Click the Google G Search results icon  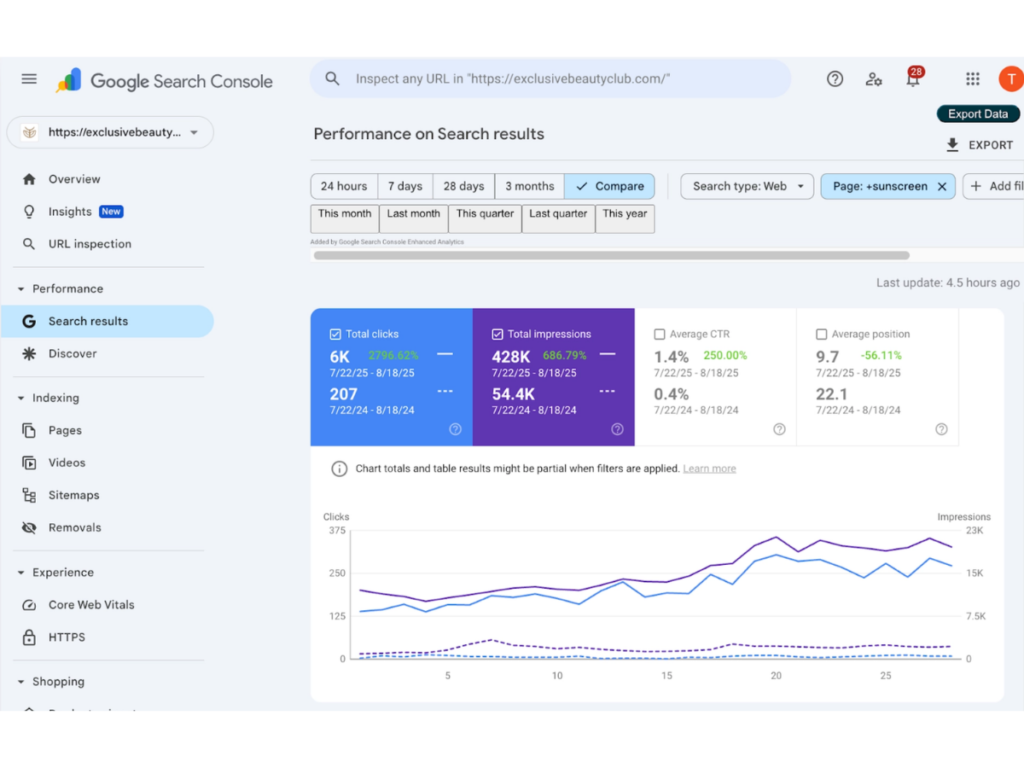coord(29,321)
